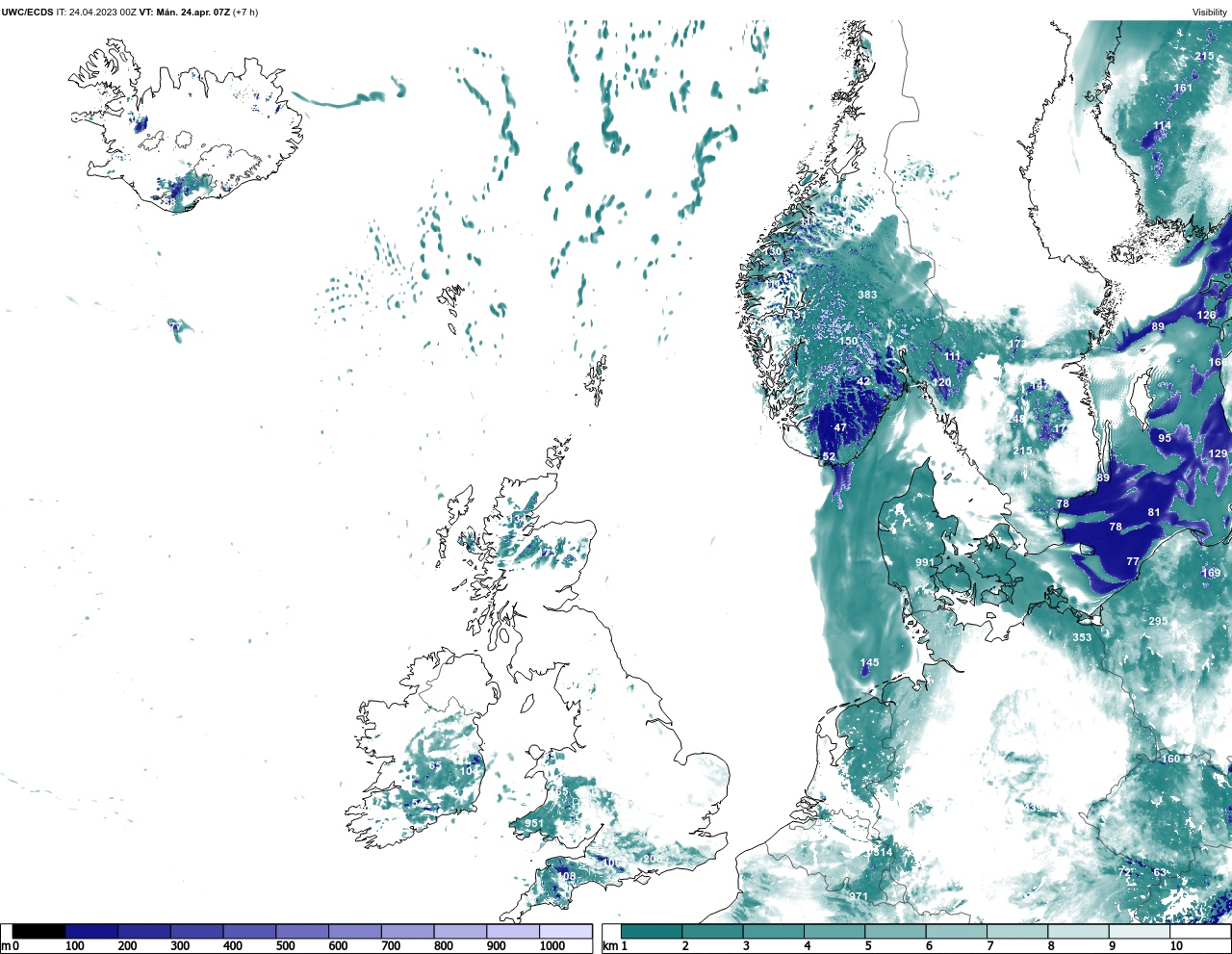Screen dimensions: 1232x954
Task: Select the 114 value over Finland
Action: [x=1163, y=126]
